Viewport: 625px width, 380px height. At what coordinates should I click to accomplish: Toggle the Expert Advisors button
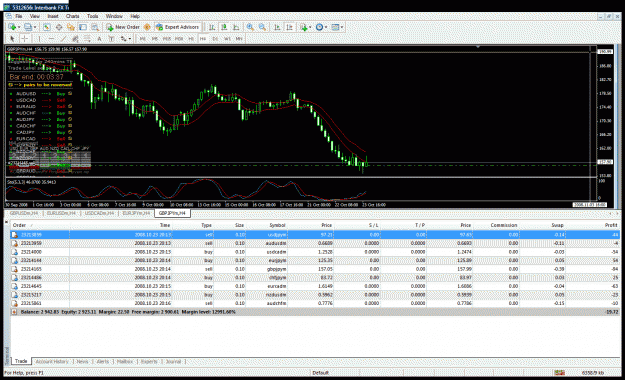tap(177, 27)
